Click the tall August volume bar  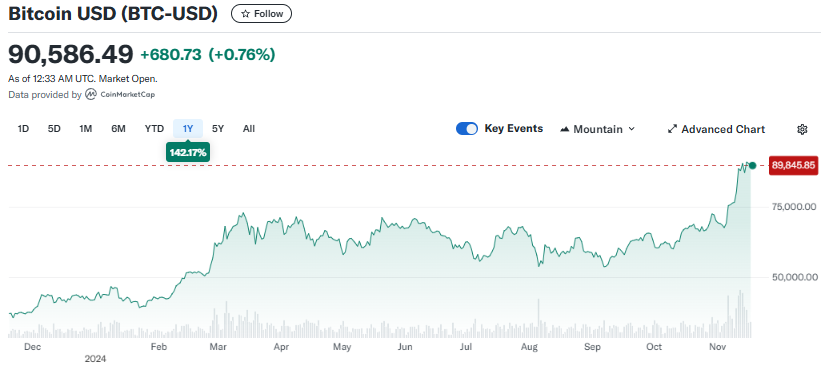[x=537, y=318]
